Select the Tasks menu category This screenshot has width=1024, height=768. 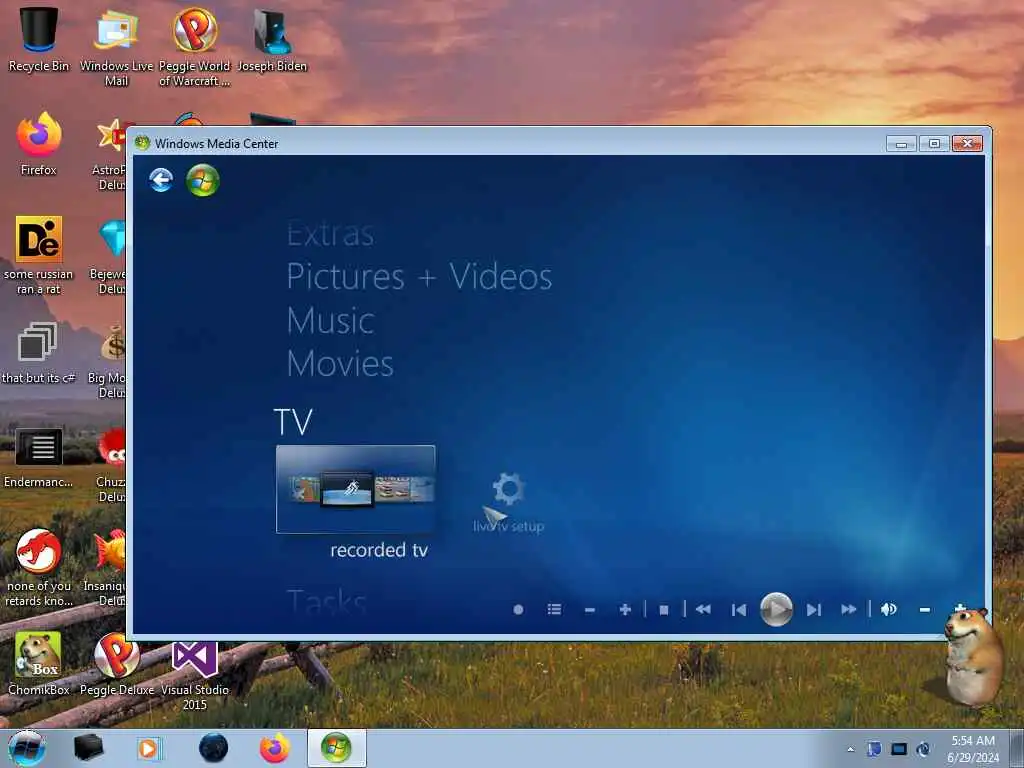pos(327,601)
